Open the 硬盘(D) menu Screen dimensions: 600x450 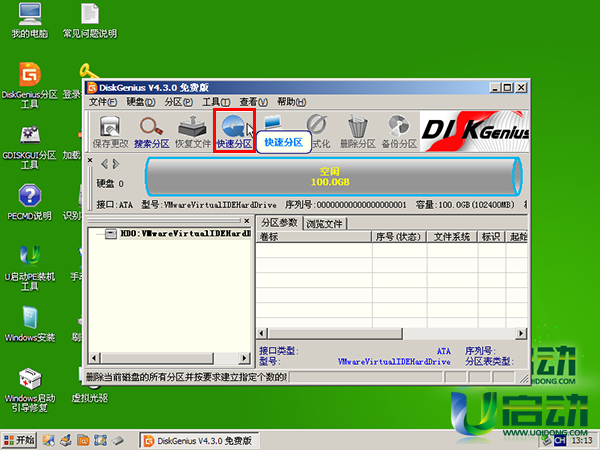pos(141,102)
